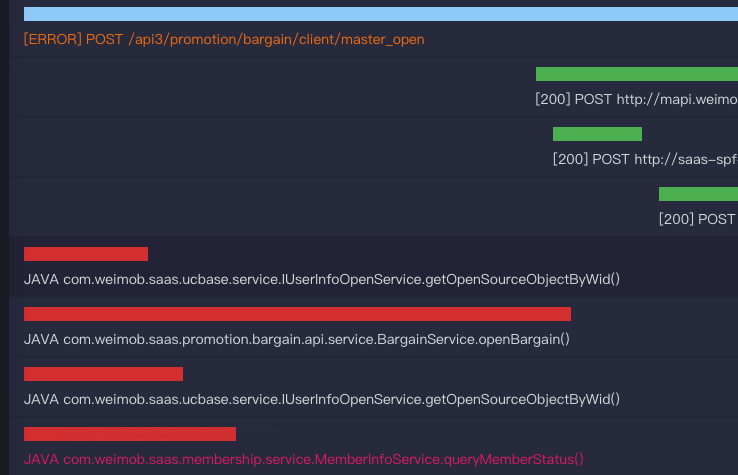Click the red bar above queryMemberStatus
The image size is (738, 475).
[130, 434]
